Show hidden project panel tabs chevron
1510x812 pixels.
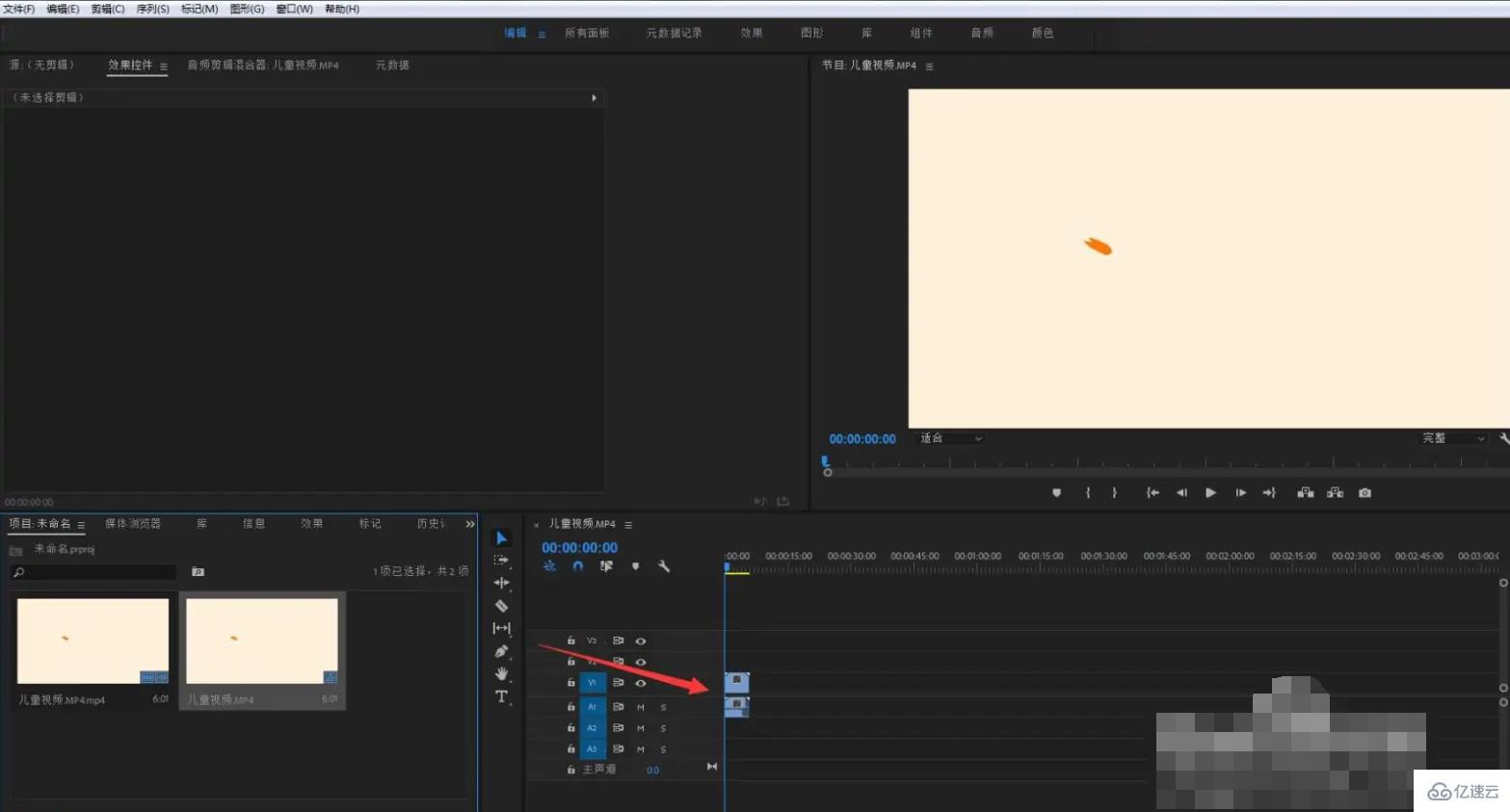click(x=470, y=524)
